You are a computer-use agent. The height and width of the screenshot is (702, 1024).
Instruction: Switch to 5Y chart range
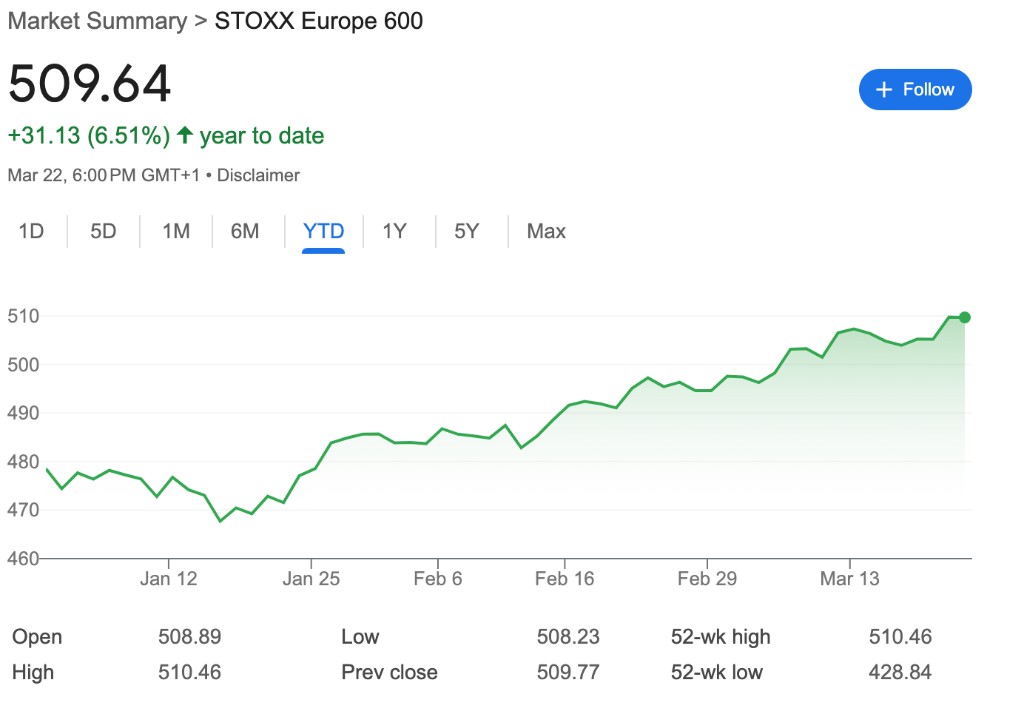(x=467, y=231)
